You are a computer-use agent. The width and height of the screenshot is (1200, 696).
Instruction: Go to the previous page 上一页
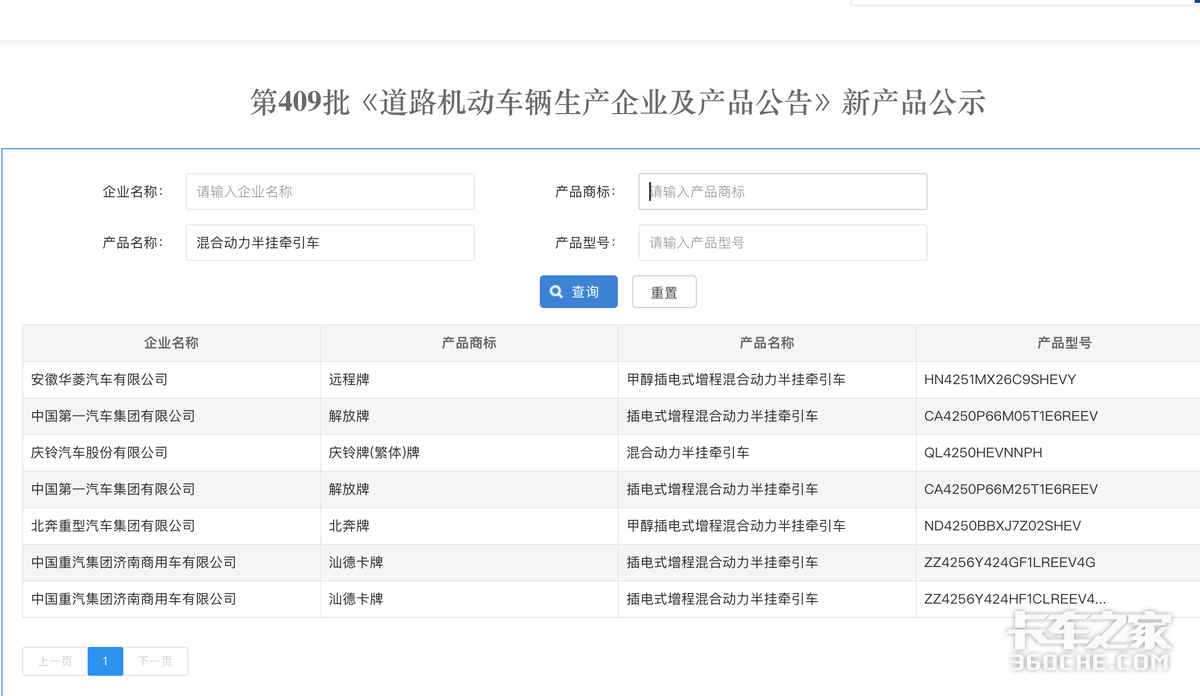pyautogui.click(x=55, y=661)
